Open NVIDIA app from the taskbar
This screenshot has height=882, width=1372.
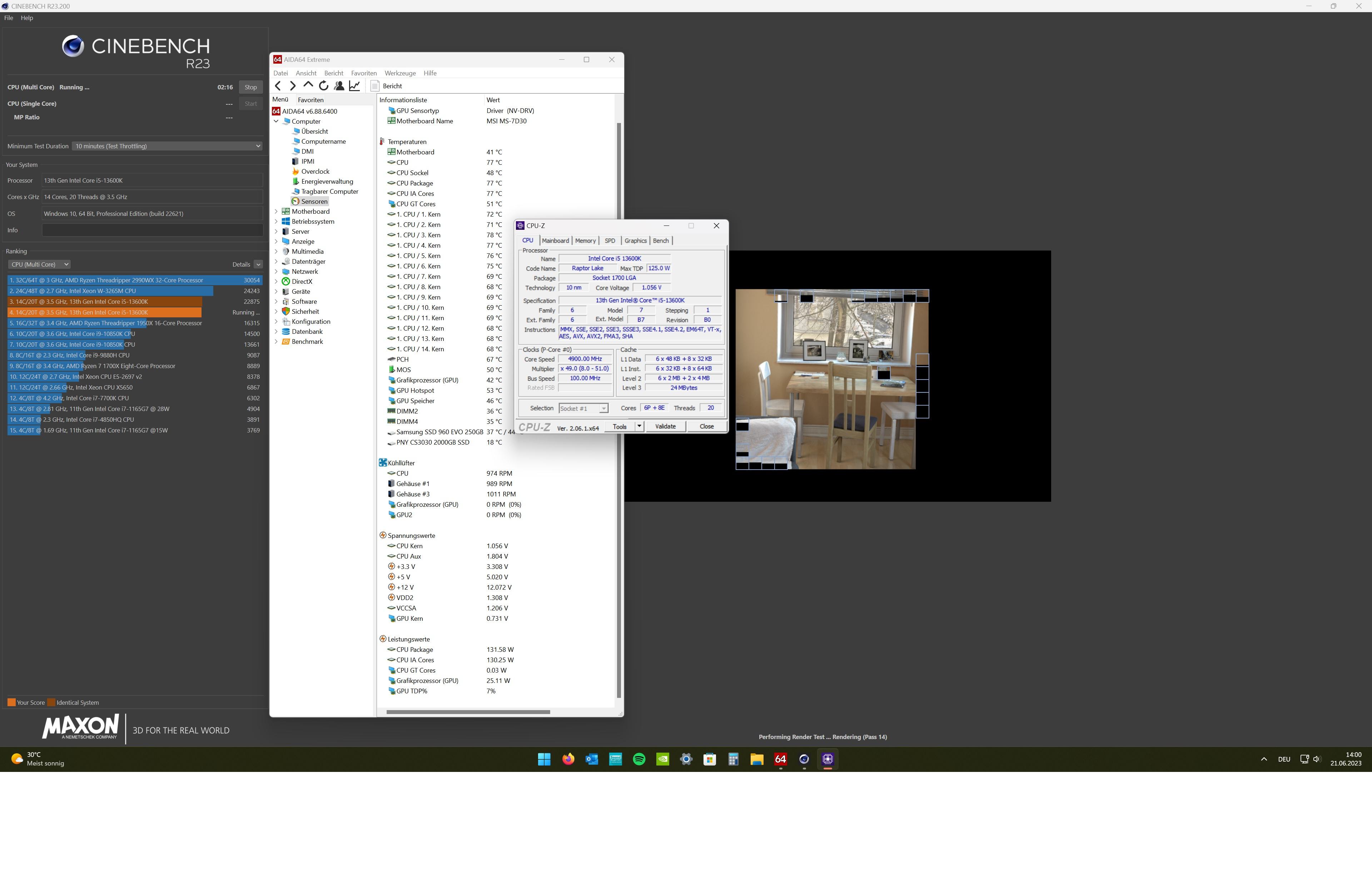[x=662, y=759]
